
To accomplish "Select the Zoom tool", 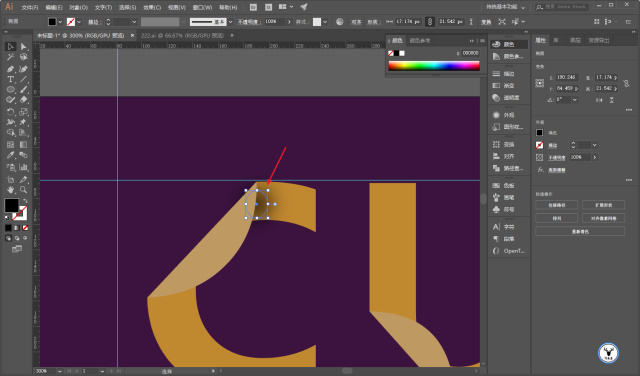I will pos(23,189).
